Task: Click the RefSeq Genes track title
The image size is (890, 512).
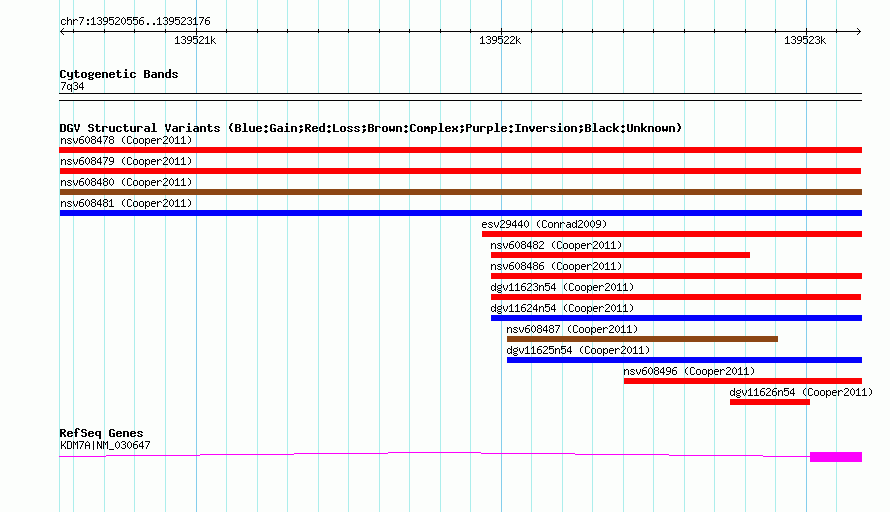Action: 101,433
